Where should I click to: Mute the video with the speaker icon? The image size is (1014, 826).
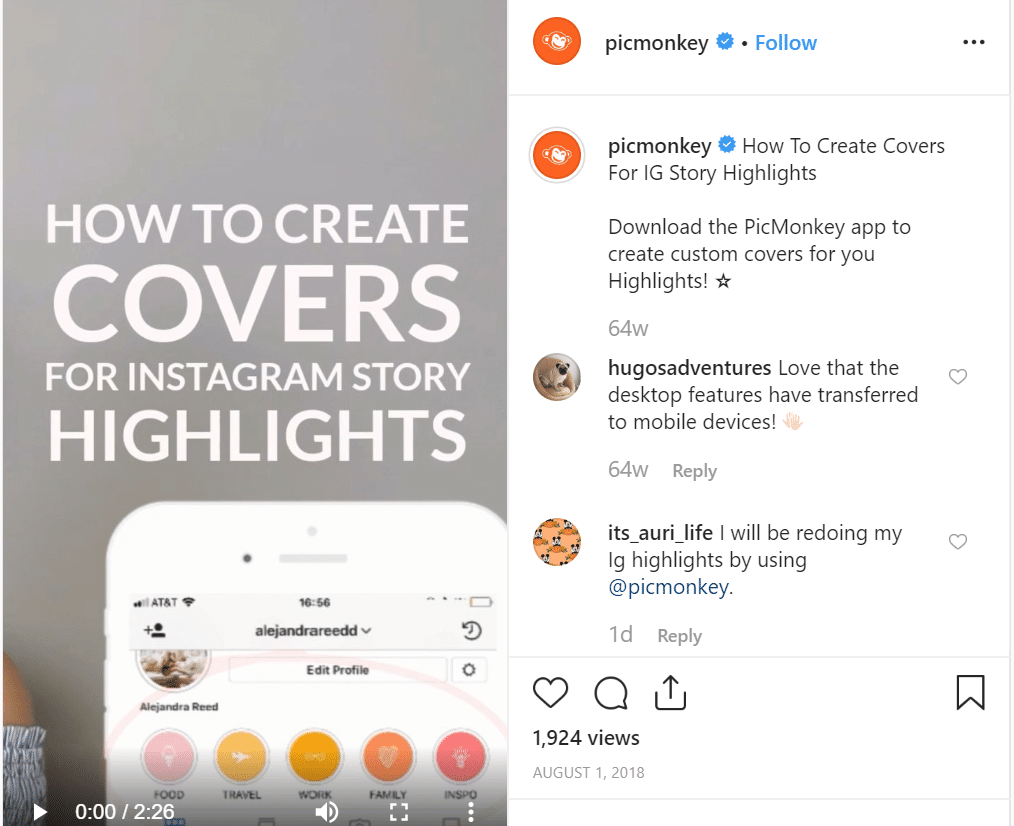point(327,812)
